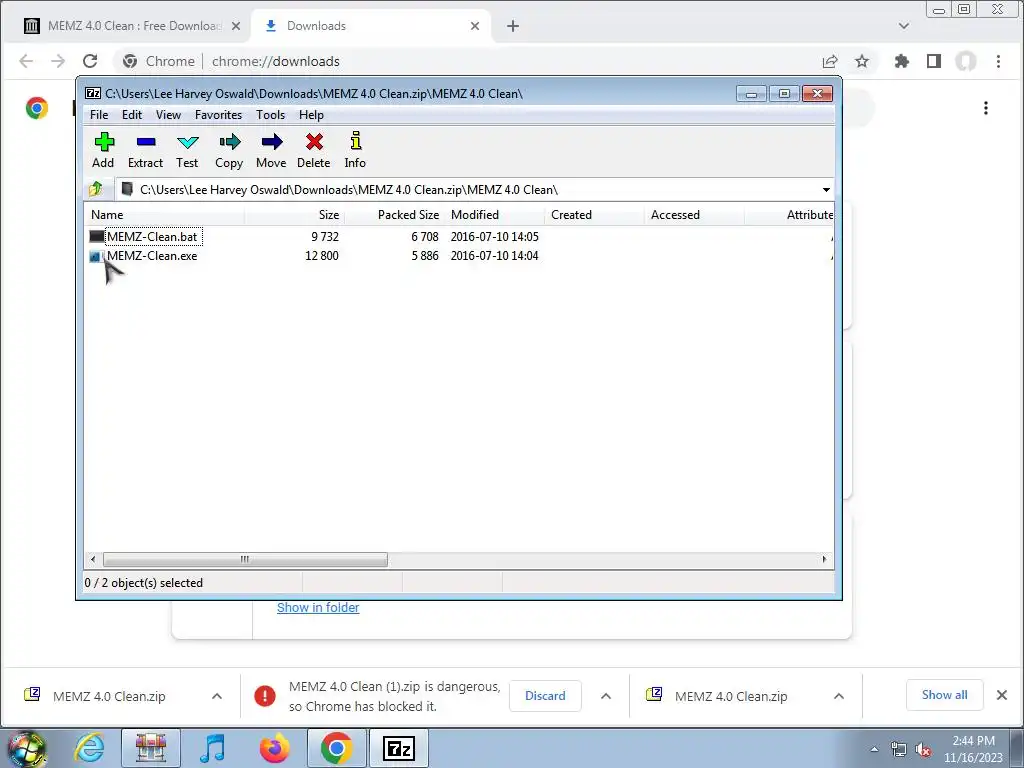Sort by the Created column header
The image size is (1024, 768).
(x=594, y=215)
